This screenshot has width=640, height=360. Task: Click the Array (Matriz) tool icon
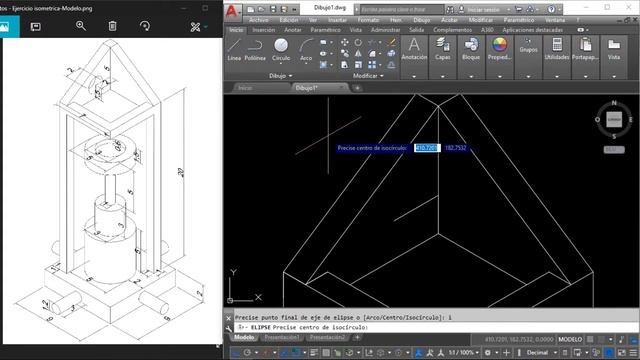click(372, 64)
